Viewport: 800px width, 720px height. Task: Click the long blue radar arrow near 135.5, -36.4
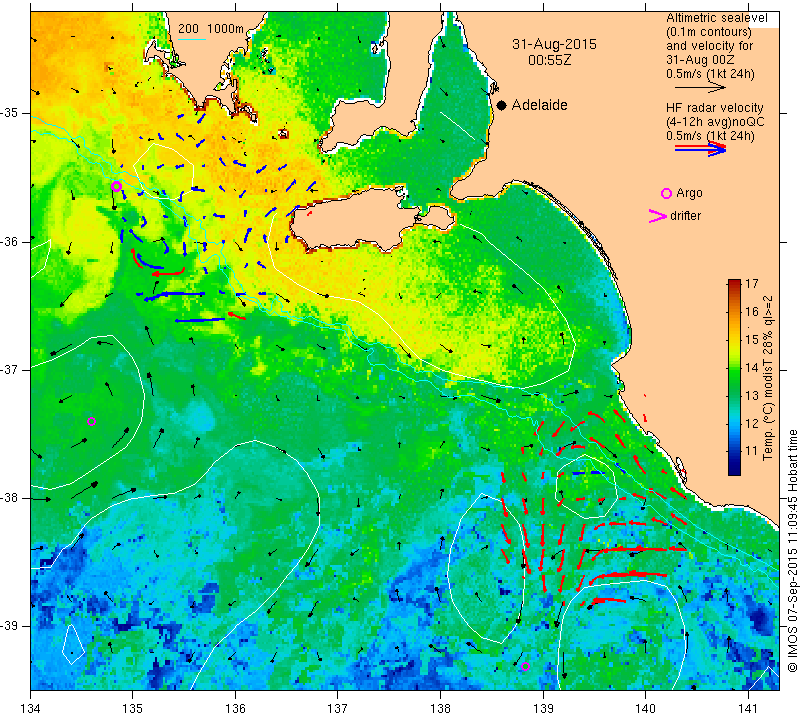pos(174,294)
